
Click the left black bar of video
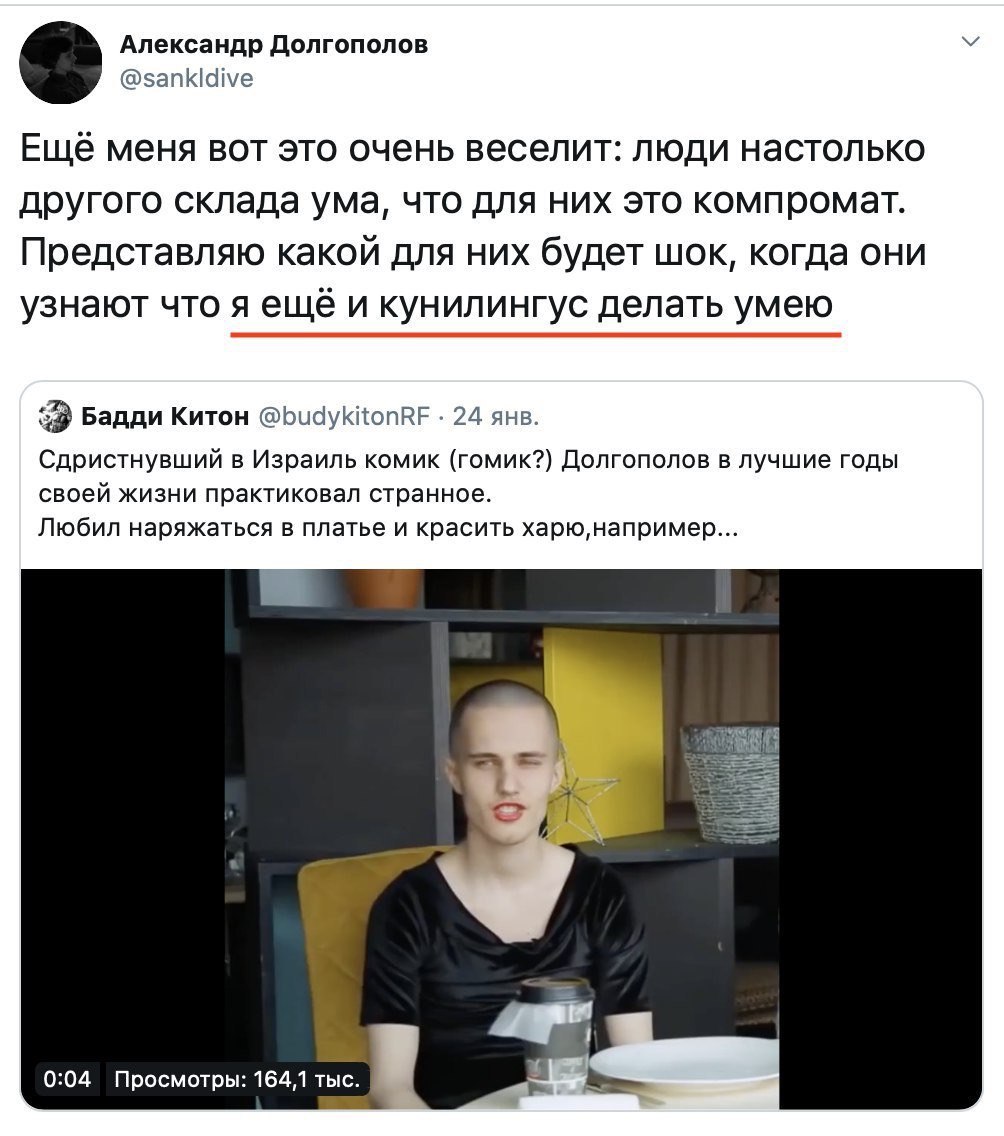pyautogui.click(x=122, y=838)
